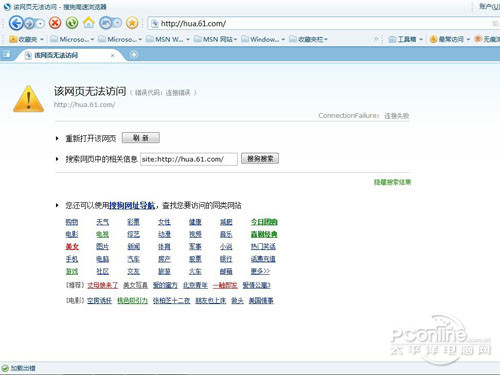Open the 收藏夹 favorites menu
This screenshot has height=375, width=500.
point(27,39)
